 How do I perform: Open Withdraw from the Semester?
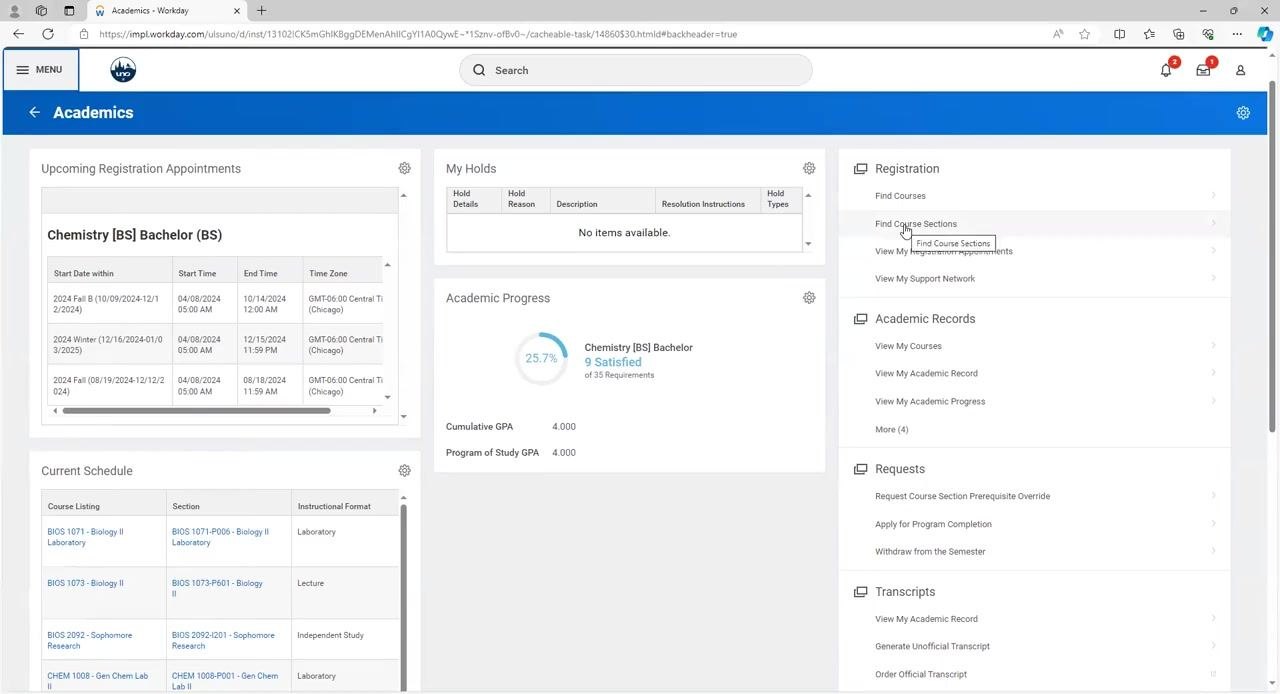(930, 552)
